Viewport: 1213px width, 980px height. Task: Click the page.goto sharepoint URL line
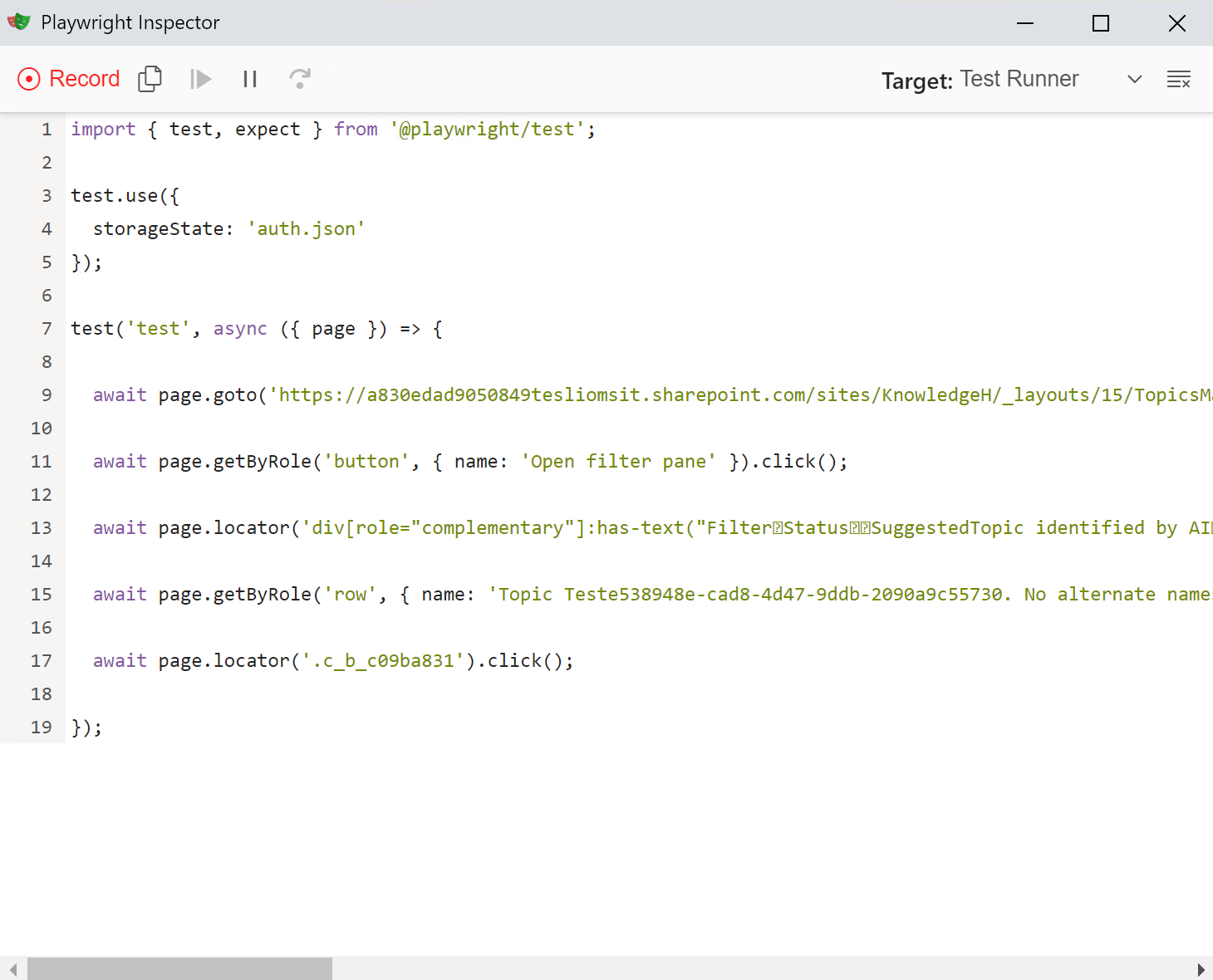[652, 394]
